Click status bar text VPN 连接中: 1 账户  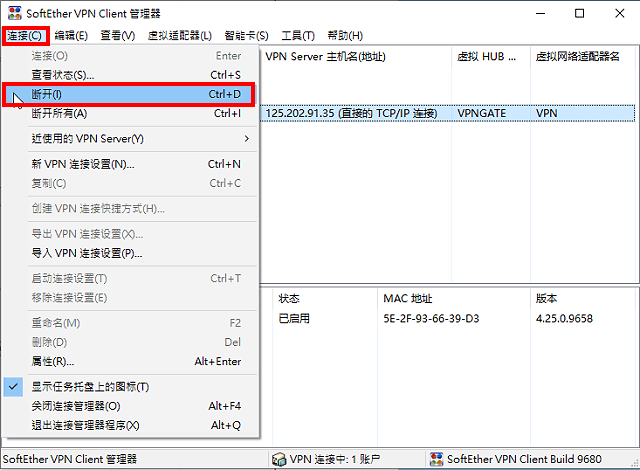coord(335,459)
